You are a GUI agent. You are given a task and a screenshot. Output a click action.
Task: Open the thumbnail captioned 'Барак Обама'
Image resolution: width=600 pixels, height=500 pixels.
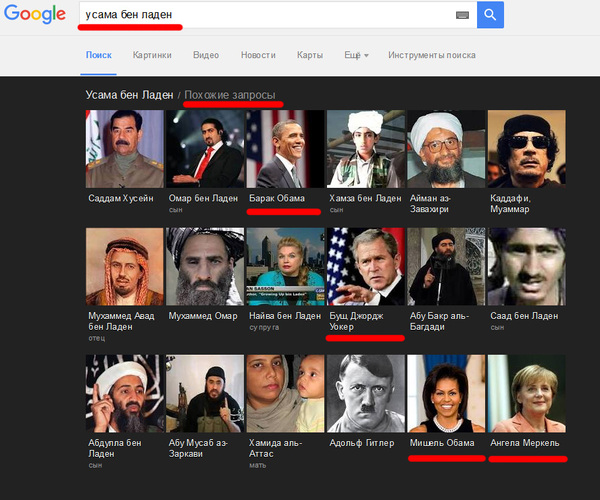point(285,149)
